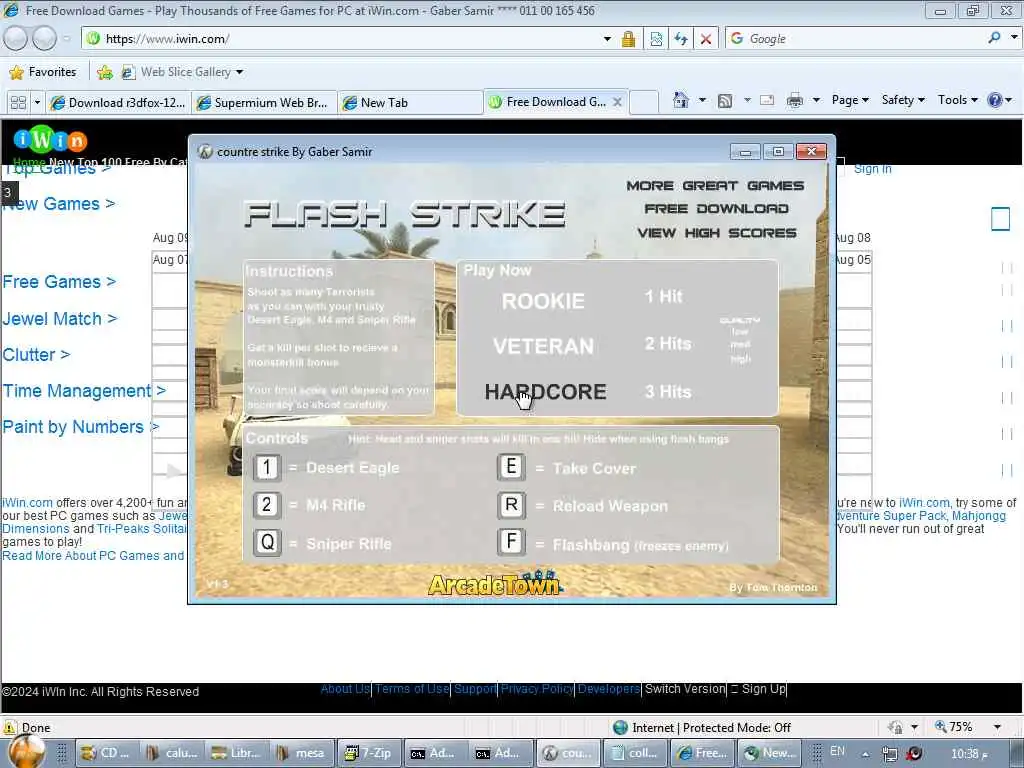This screenshot has height=768, width=1024.
Task: Click the Favorites button
Action: (43, 72)
